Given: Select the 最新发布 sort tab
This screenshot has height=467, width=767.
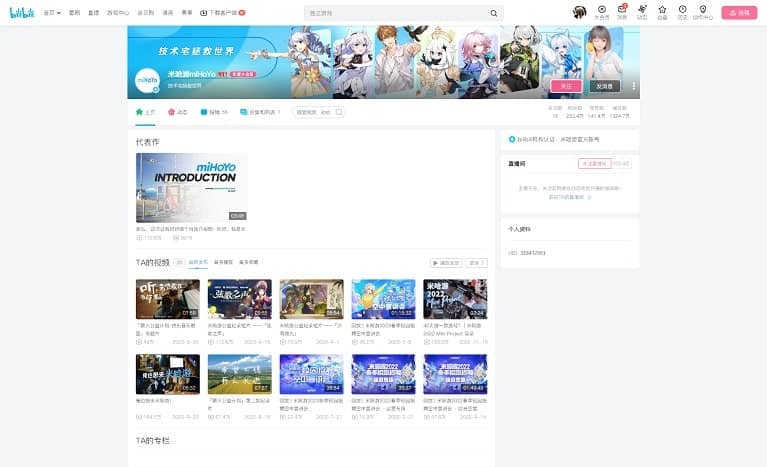Looking at the screenshot, I should (198, 263).
